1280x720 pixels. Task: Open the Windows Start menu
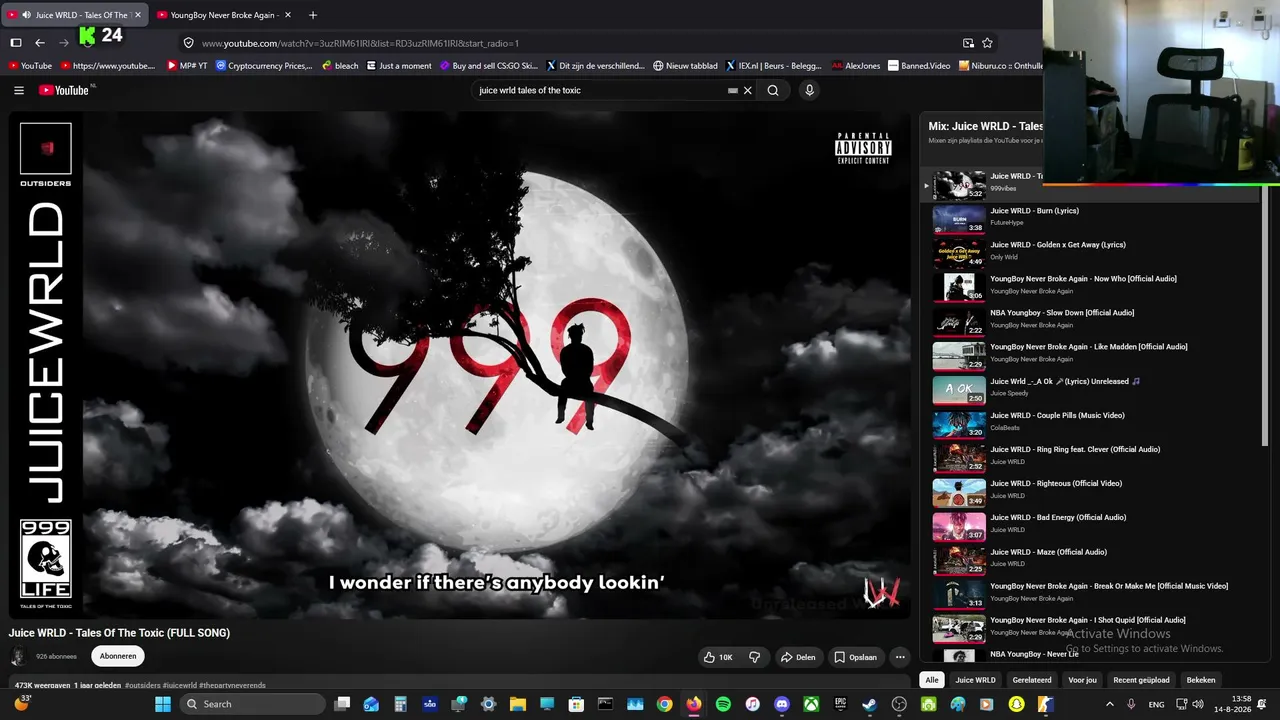click(163, 704)
